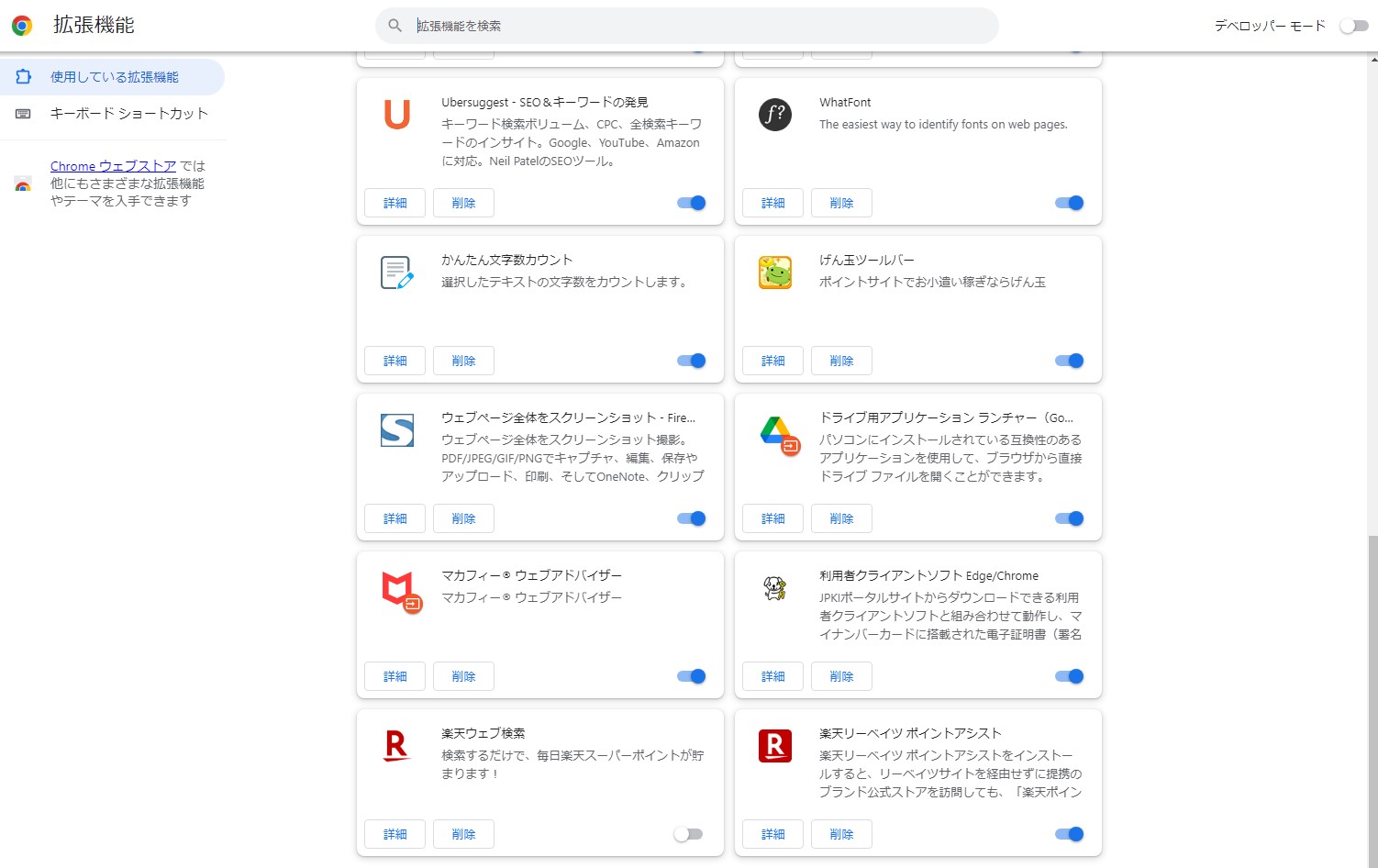The width and height of the screenshot is (1378, 868).
Task: Turn off マカフィー ウェブアドバイザー toggle
Action: point(692,676)
